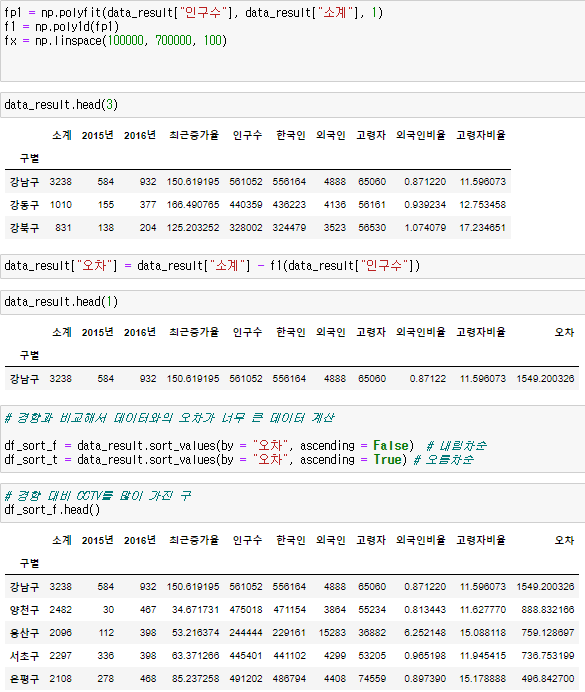
Task: Select the 강동구 row label
Action: 24,205
